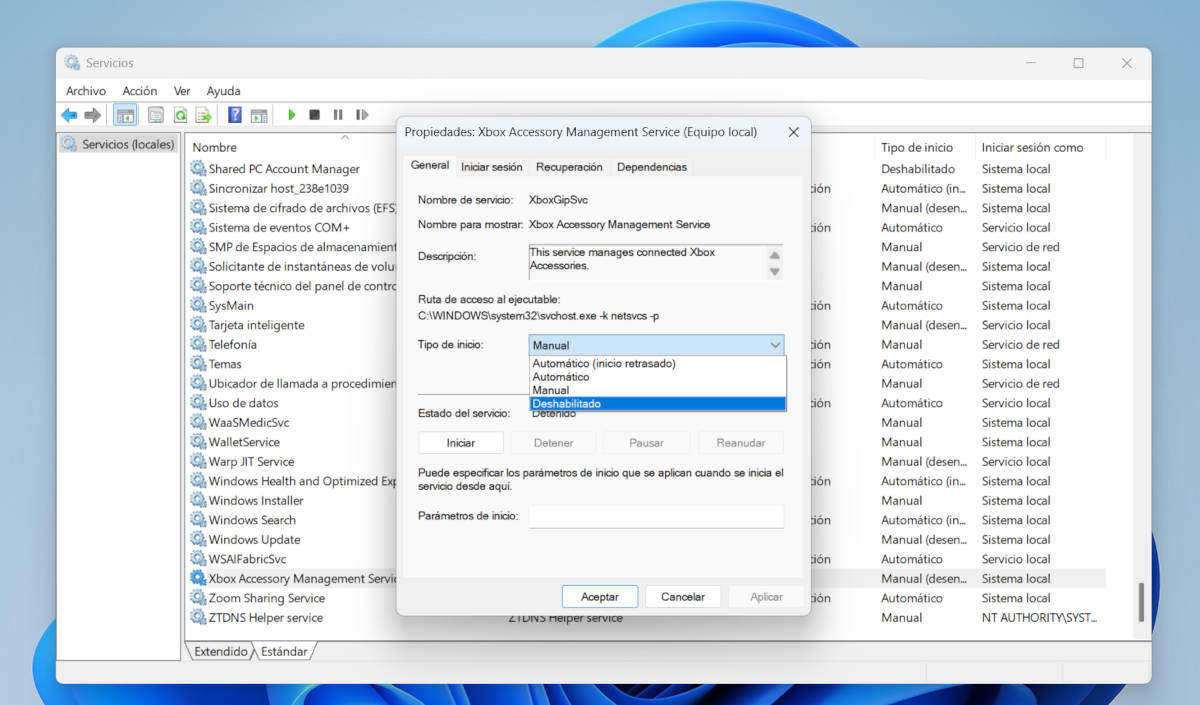This screenshot has width=1200, height=705.
Task: Open the Acción menu
Action: pos(140,91)
